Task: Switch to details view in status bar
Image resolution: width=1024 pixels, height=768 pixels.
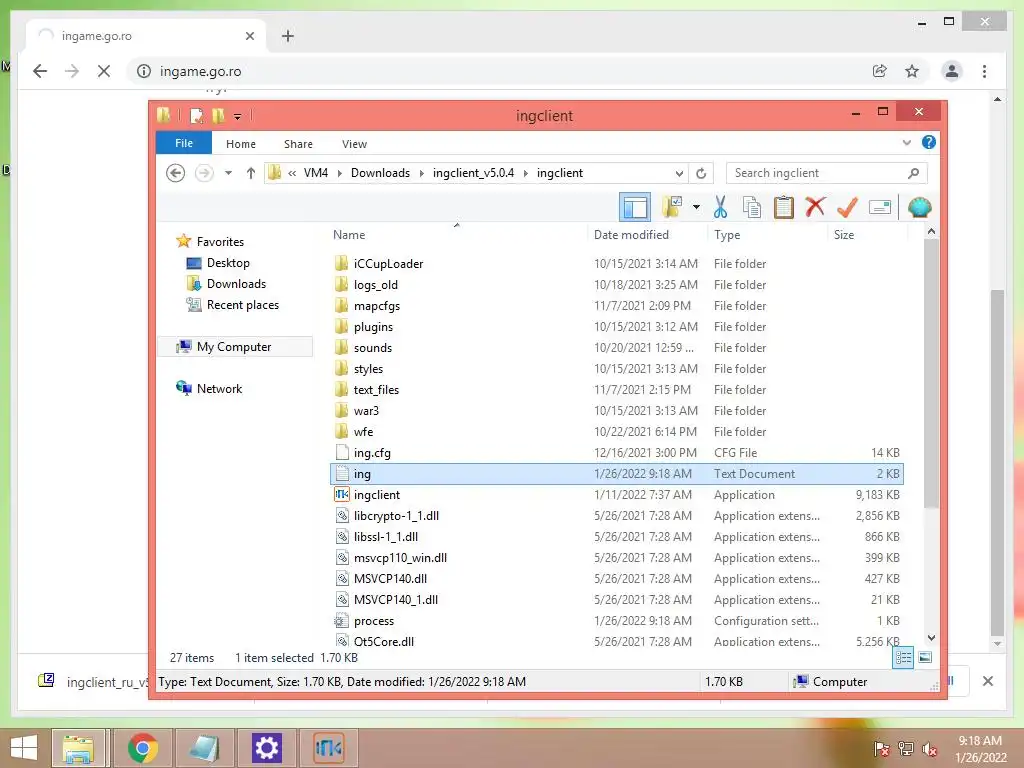Action: (x=903, y=658)
